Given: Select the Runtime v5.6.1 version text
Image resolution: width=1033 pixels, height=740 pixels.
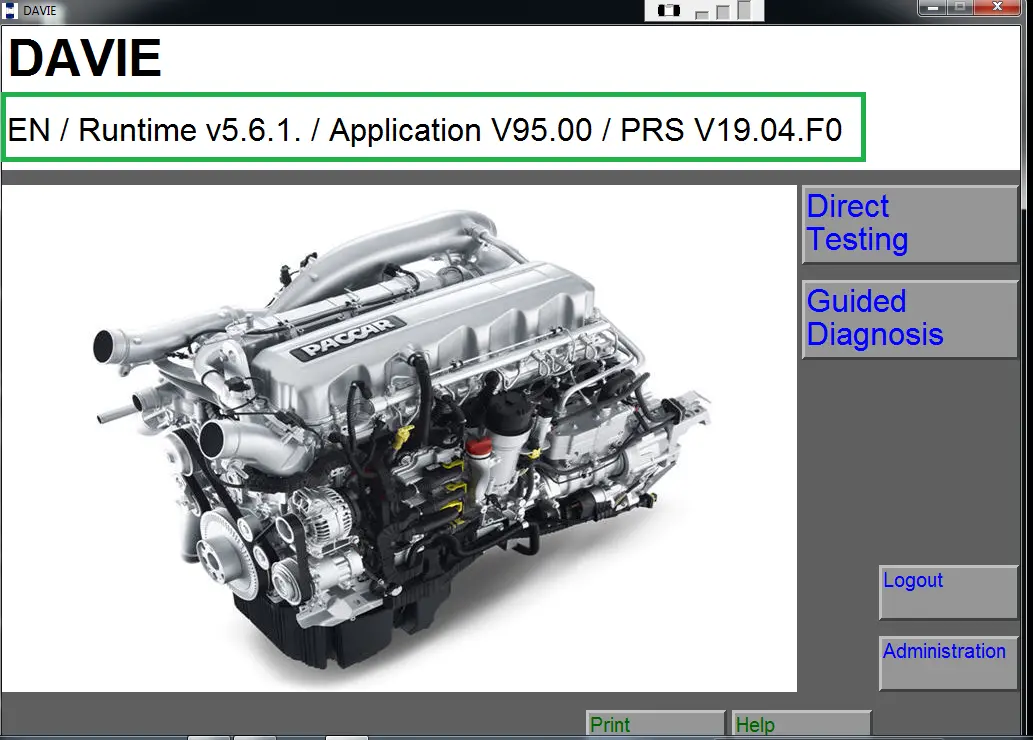Looking at the screenshot, I should pos(190,130).
